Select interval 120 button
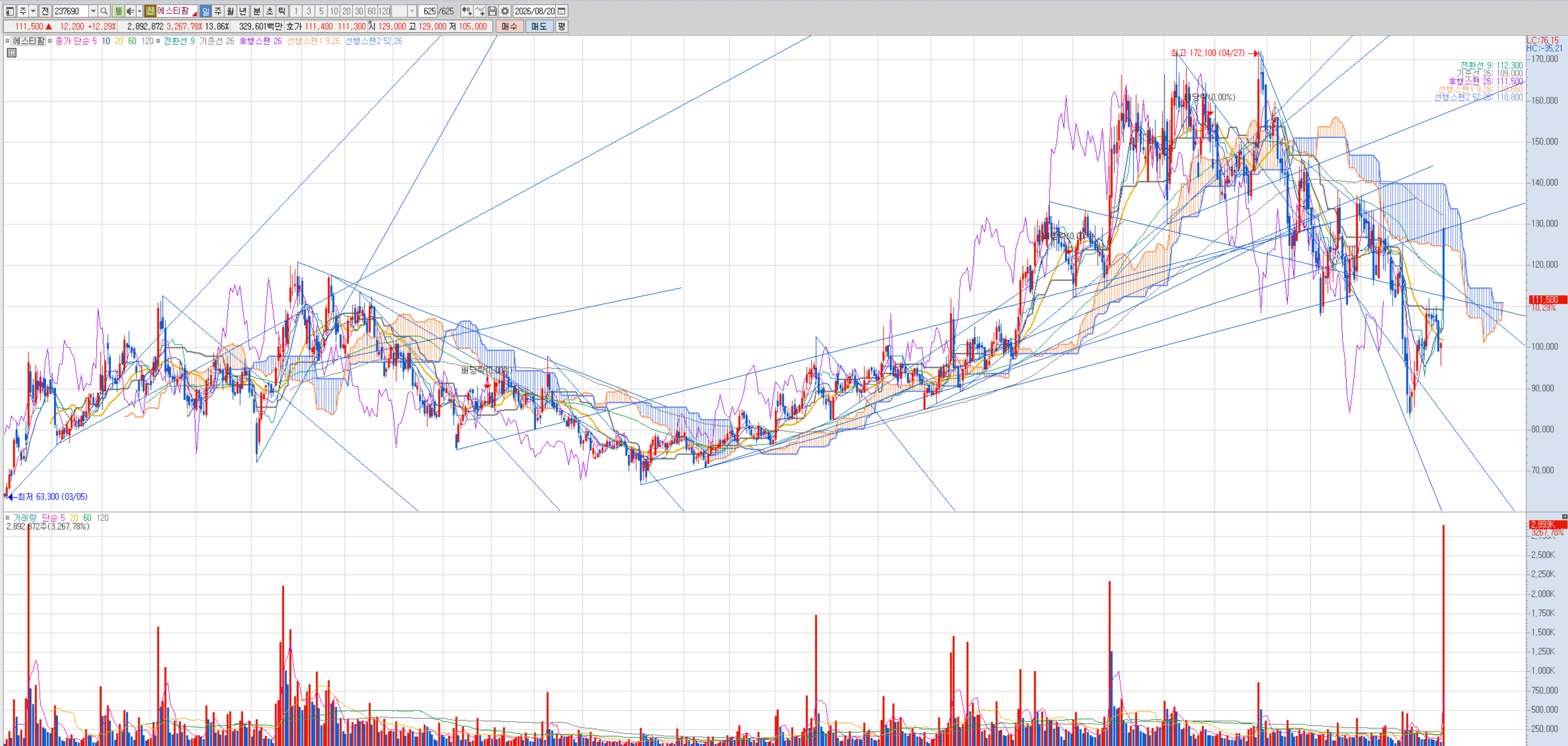Viewport: 1568px width, 746px height. coord(384,11)
